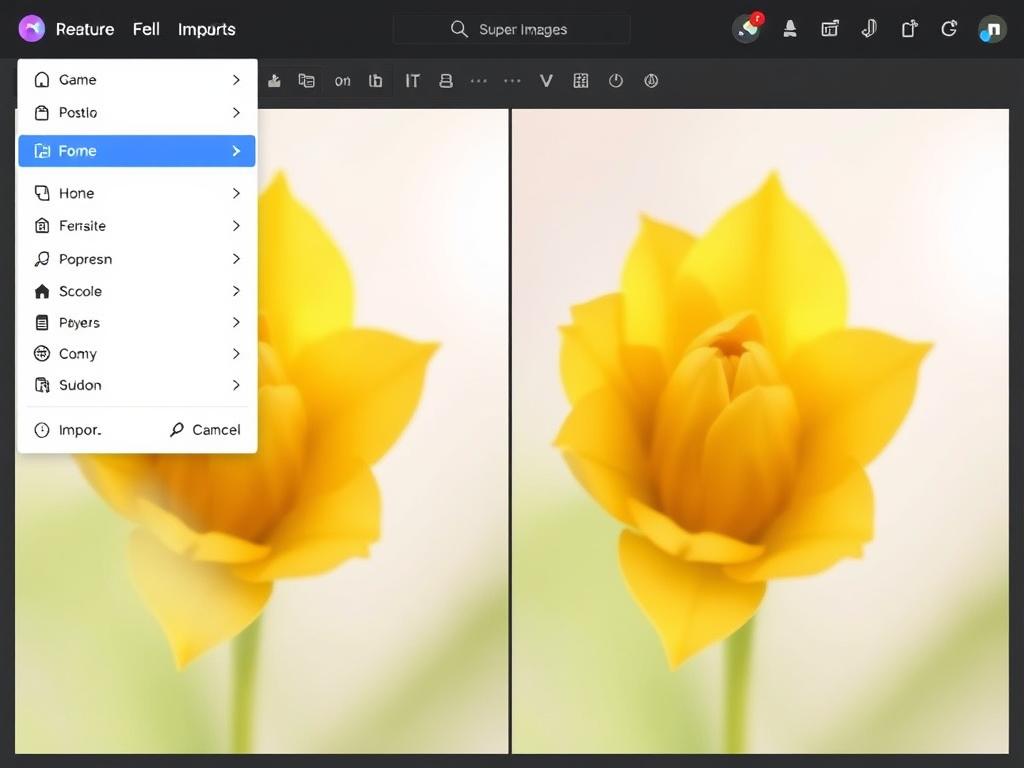
Task: Click the Camcel button in the menu
Action: coord(205,430)
